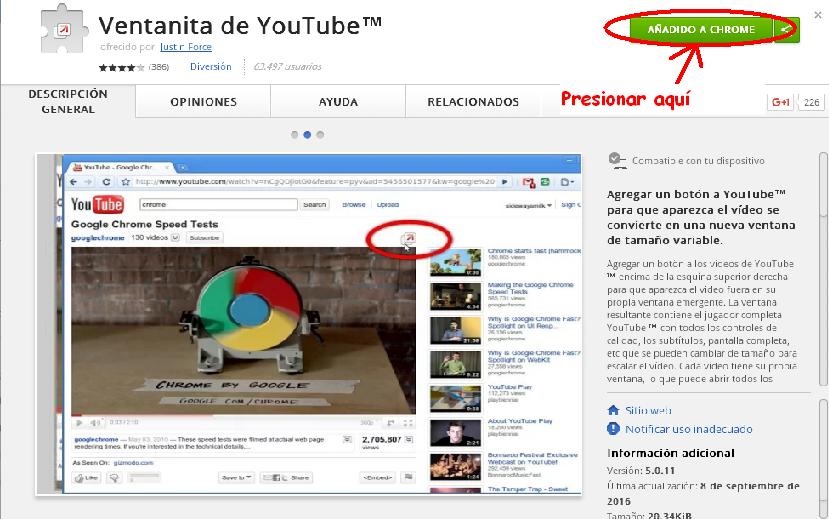
Task: Go to the Relacionados tab
Action: point(473,102)
